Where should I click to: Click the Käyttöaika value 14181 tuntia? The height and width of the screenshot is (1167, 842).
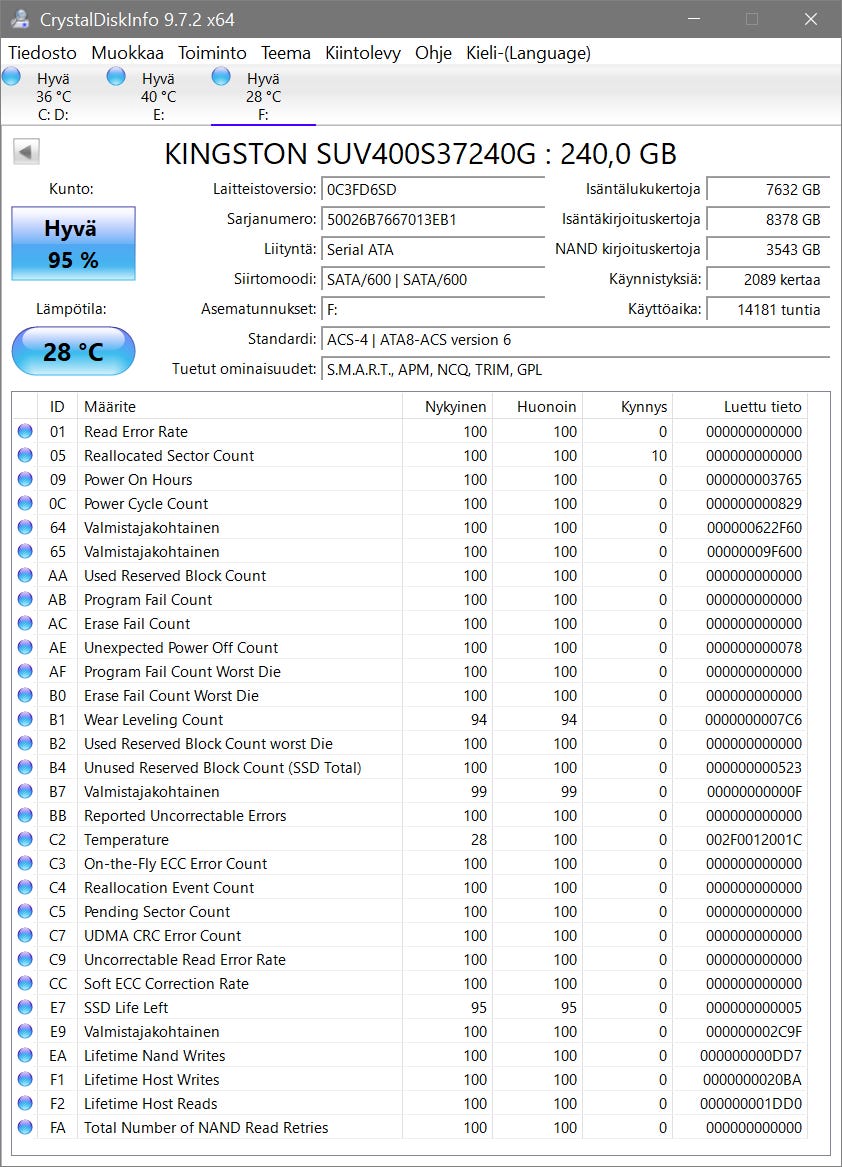pos(768,310)
